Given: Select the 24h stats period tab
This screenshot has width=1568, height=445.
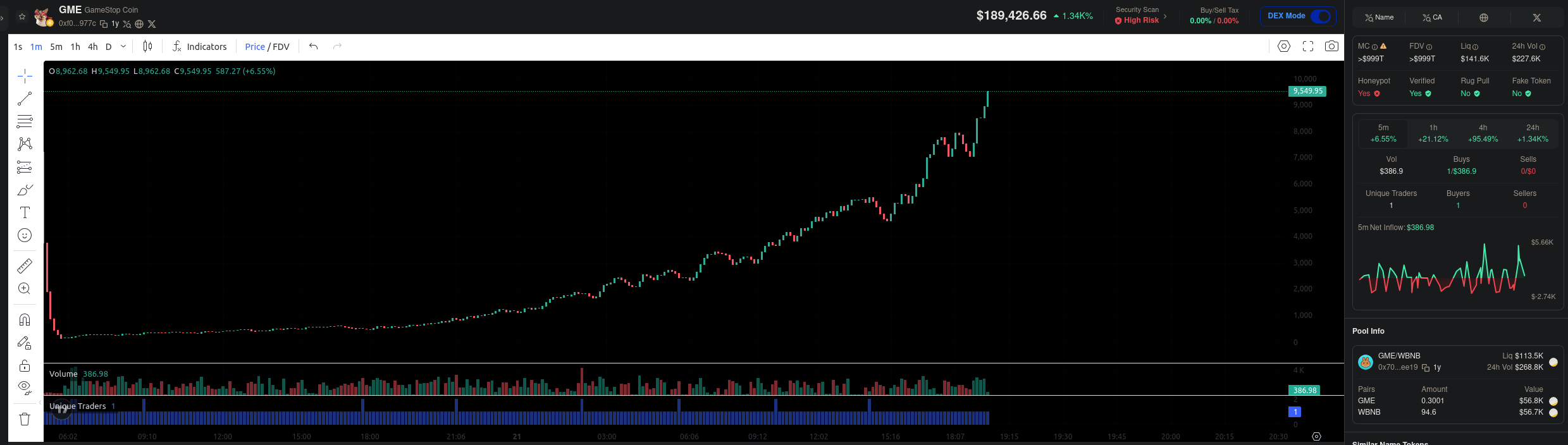Looking at the screenshot, I should (1533, 133).
